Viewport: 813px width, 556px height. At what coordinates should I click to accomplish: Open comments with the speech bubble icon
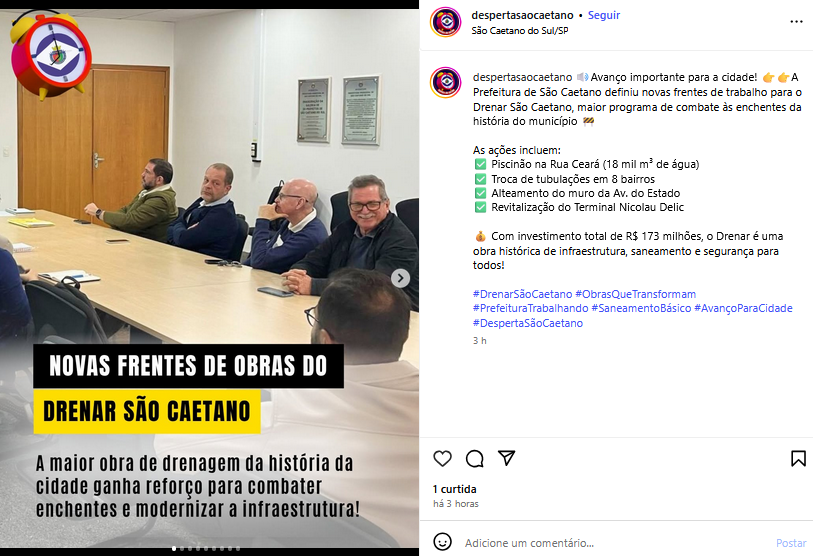coord(474,458)
